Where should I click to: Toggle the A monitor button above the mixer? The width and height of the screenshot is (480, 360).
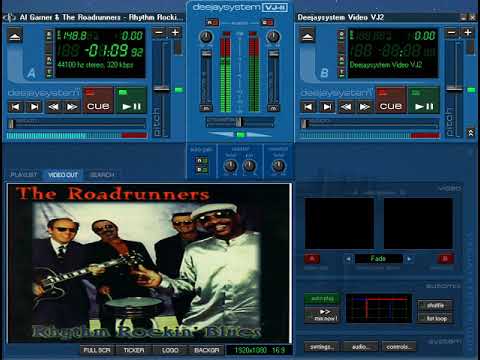point(212,22)
